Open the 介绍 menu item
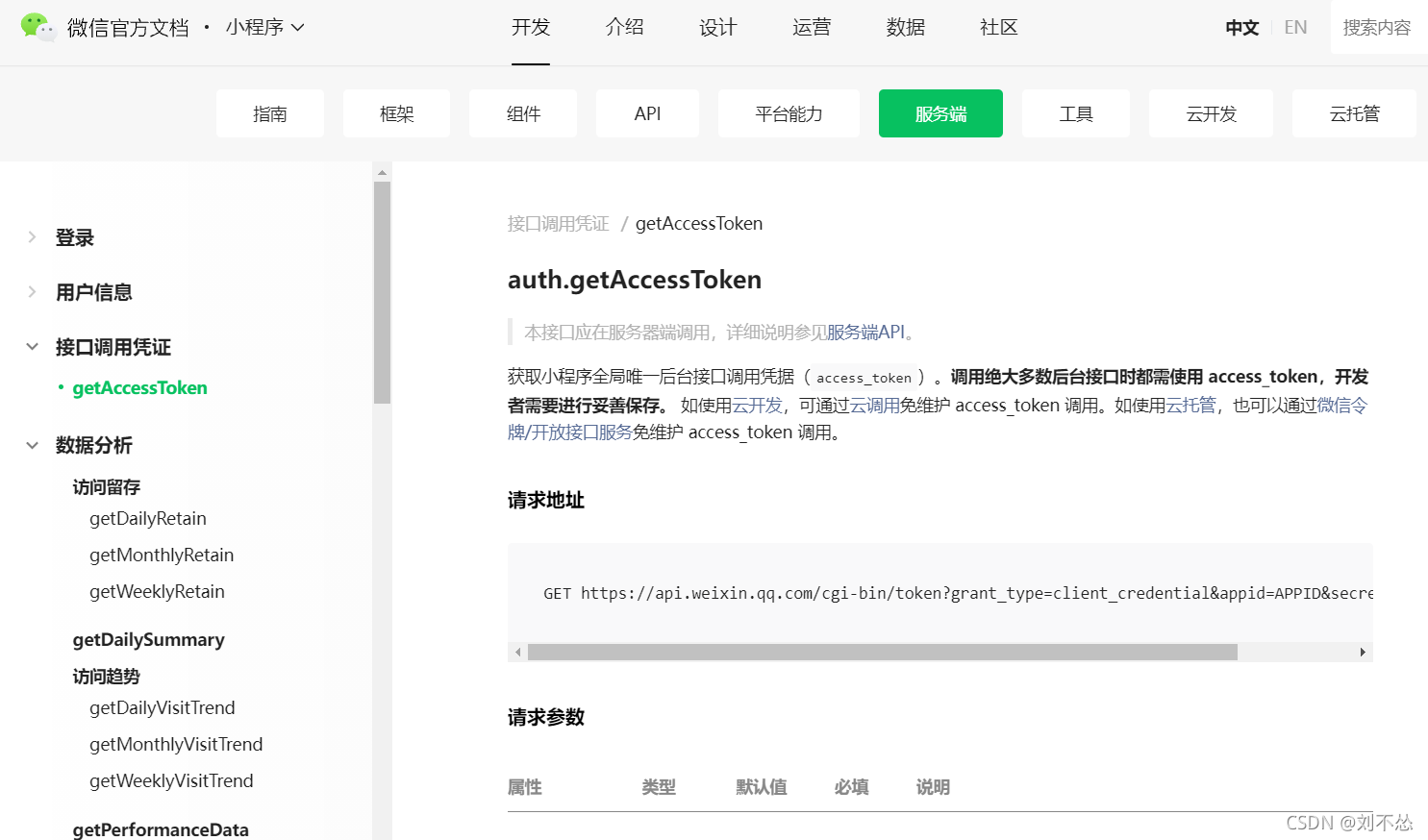1428x840 pixels. pyautogui.click(x=625, y=28)
